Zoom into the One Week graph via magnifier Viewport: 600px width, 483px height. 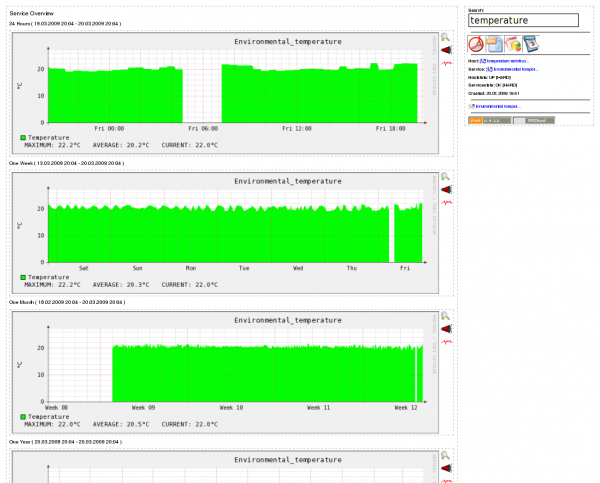point(445,177)
